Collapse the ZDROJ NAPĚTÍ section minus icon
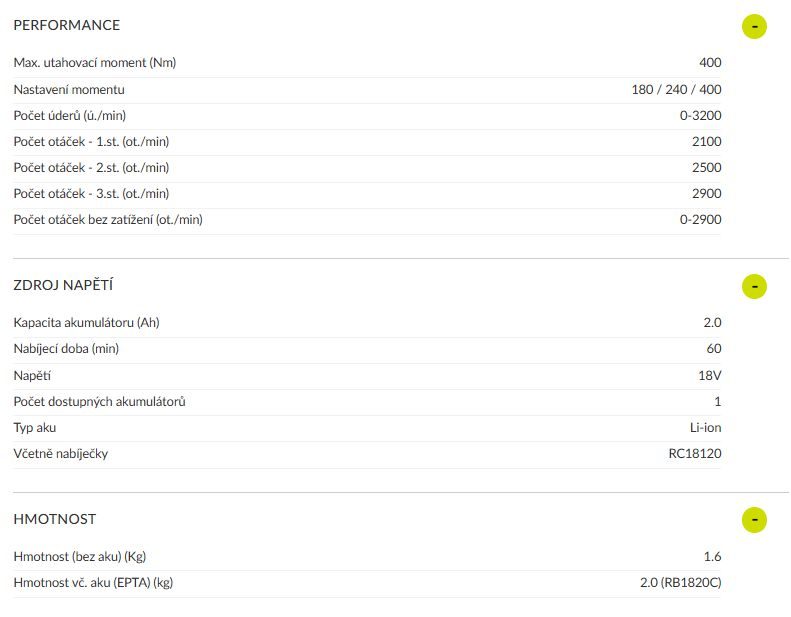The image size is (791, 617). pyautogui.click(x=754, y=286)
